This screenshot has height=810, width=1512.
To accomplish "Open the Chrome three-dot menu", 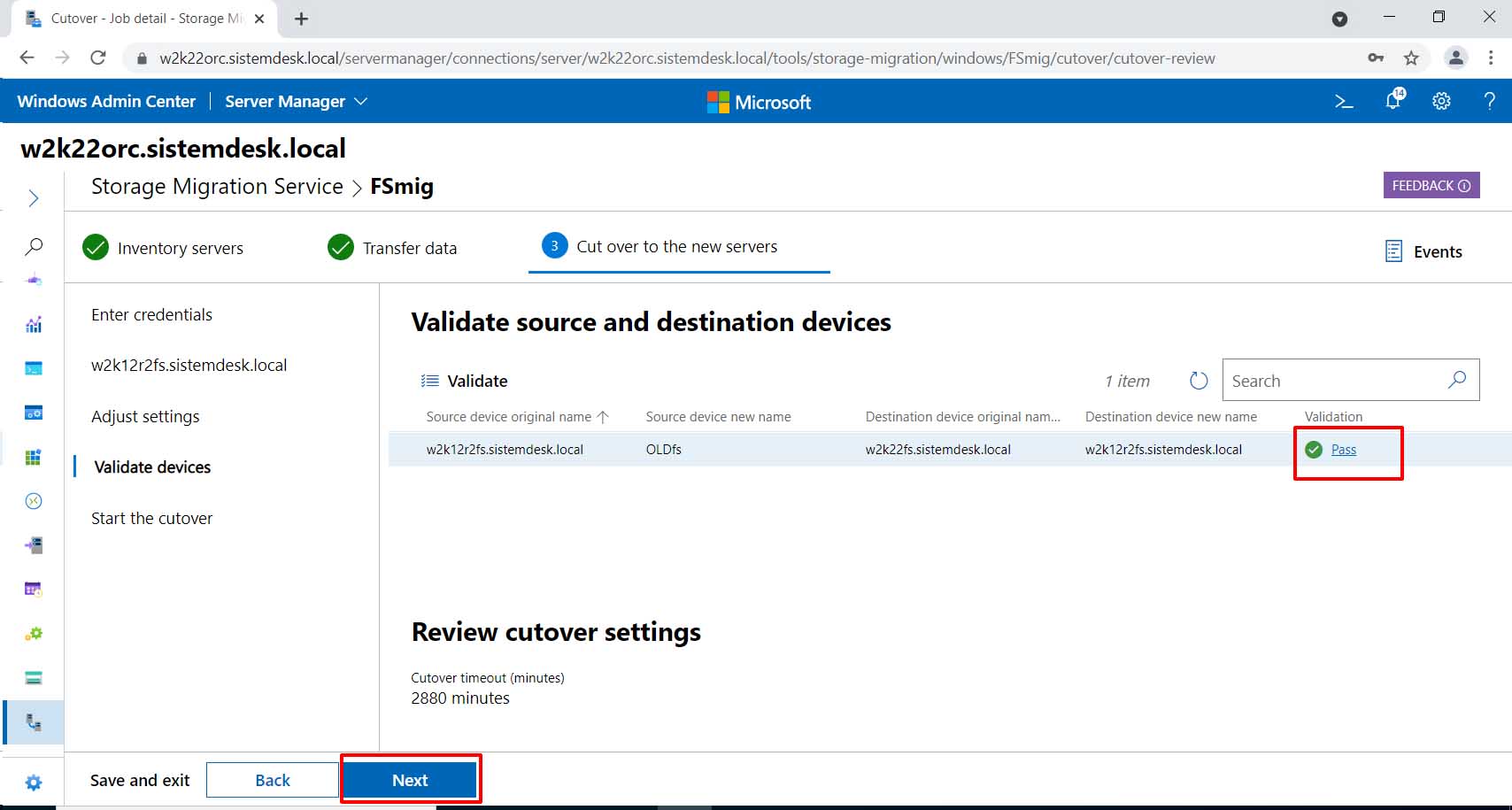I will pos(1491,58).
